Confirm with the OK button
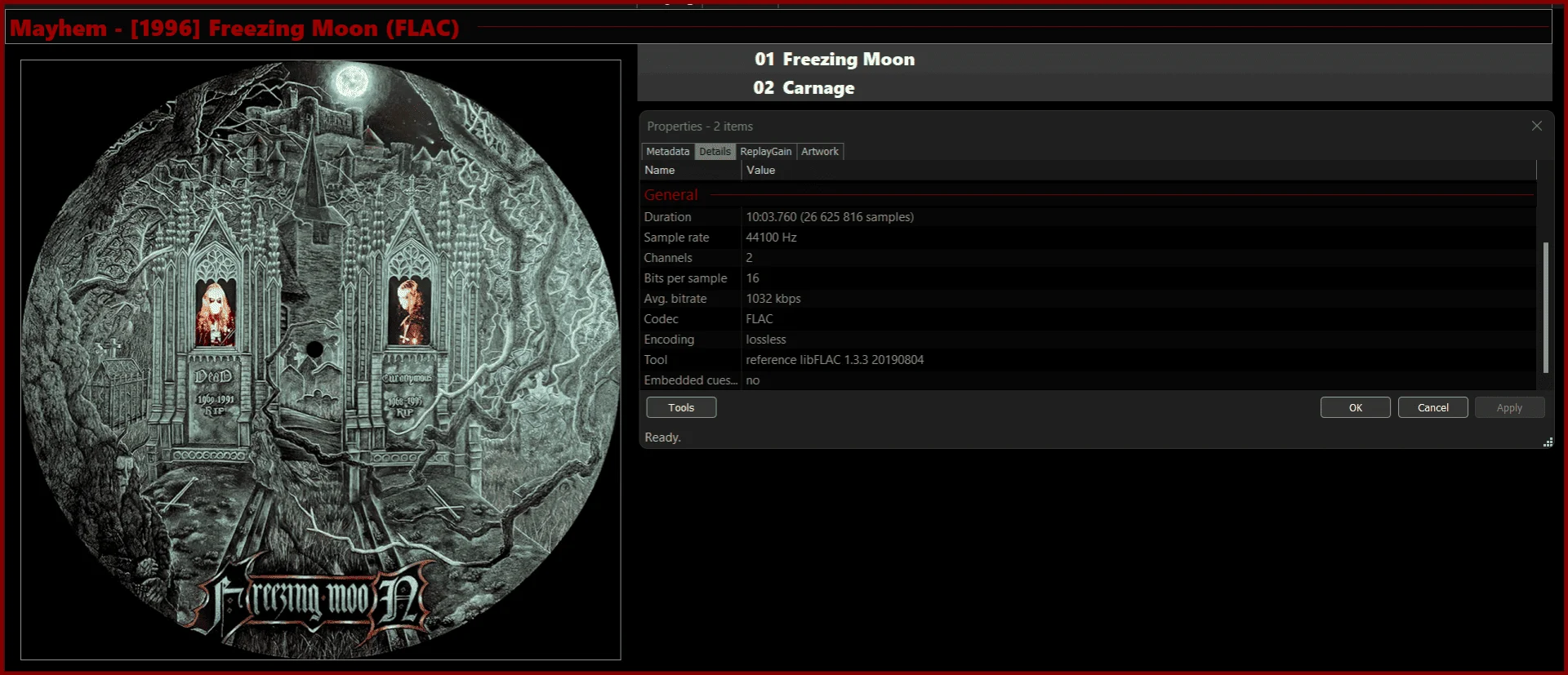The image size is (1568, 675). point(1355,407)
